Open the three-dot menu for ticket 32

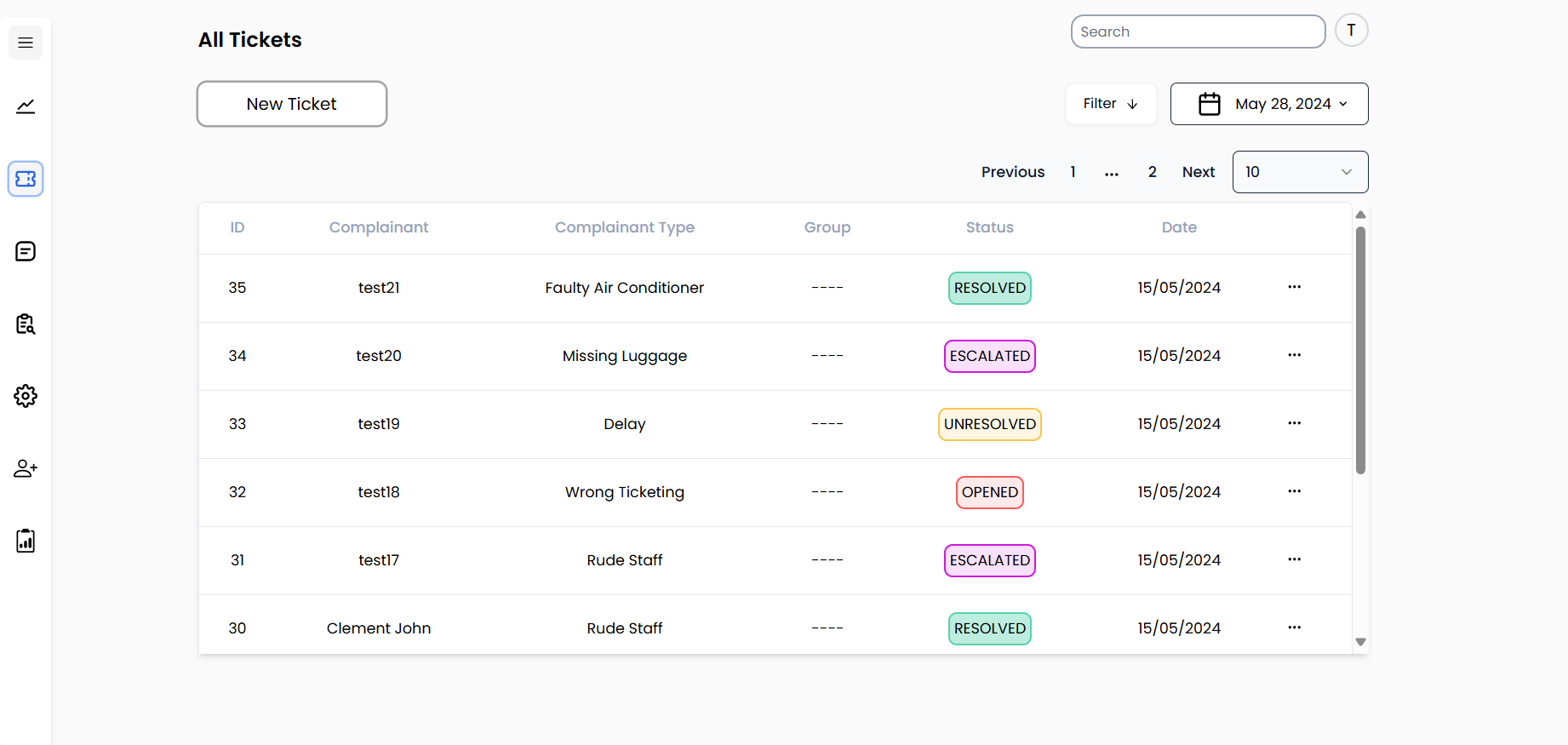point(1294,491)
